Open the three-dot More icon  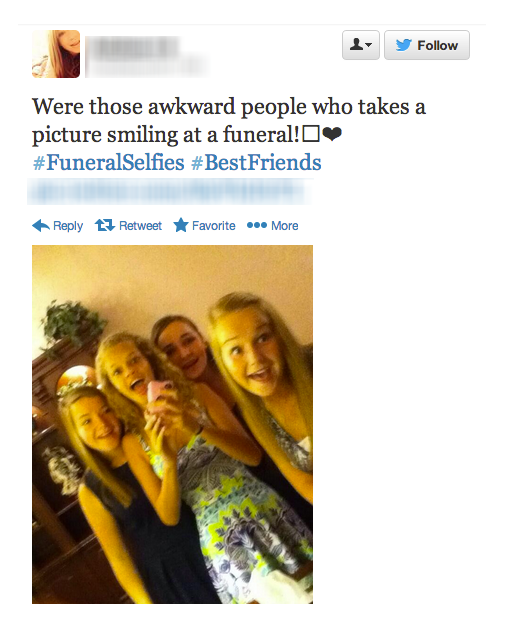257,225
